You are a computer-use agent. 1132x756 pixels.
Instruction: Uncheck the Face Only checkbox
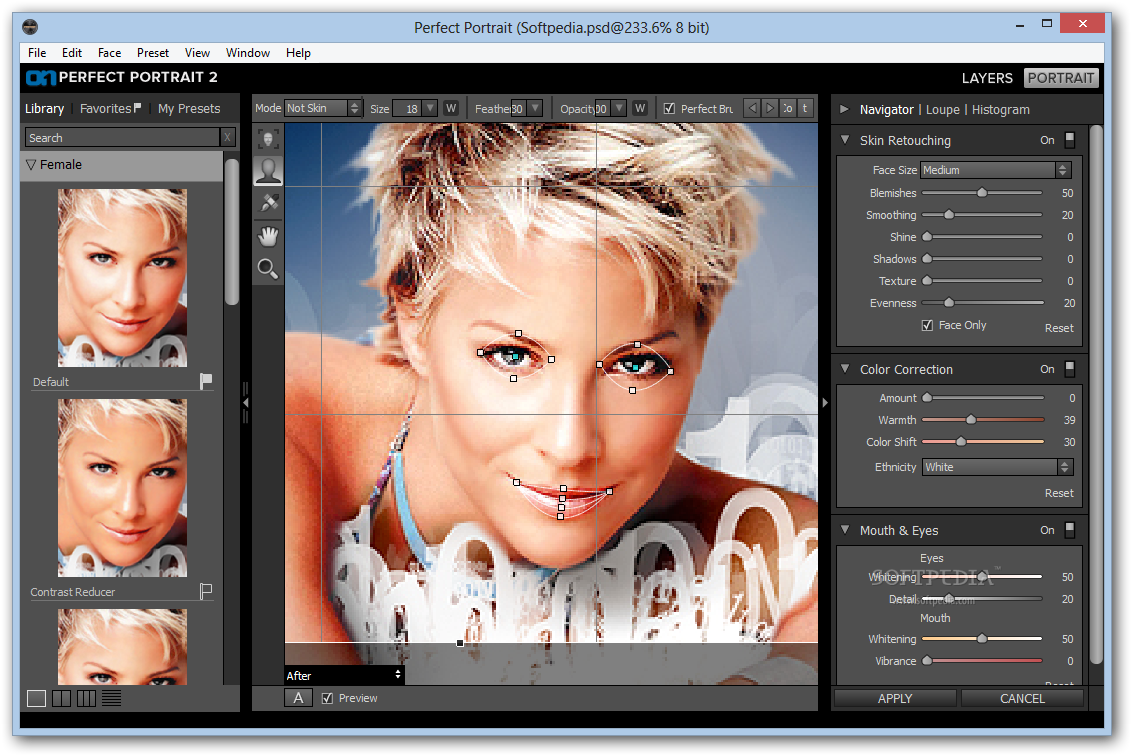[928, 326]
